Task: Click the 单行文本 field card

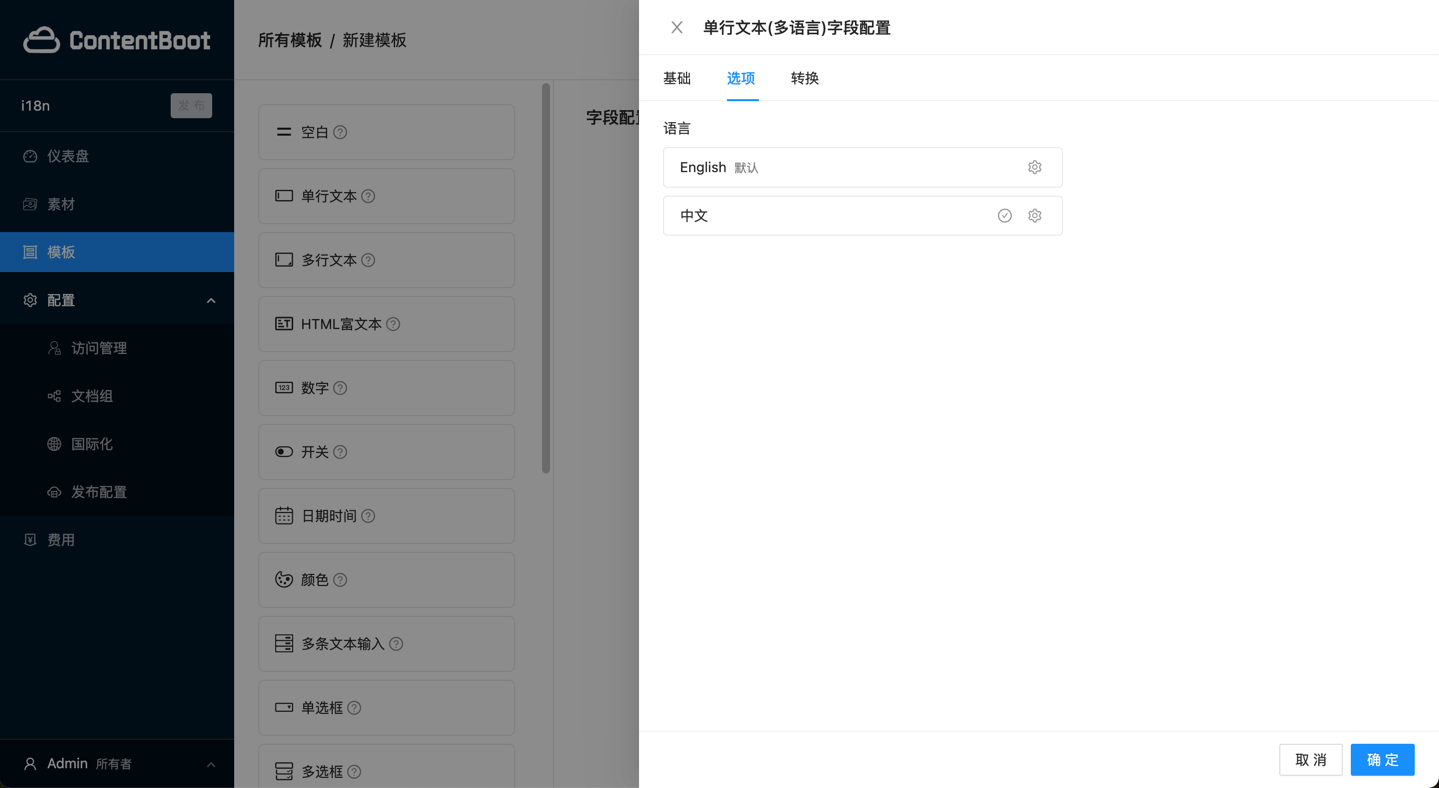Action: 386,196
